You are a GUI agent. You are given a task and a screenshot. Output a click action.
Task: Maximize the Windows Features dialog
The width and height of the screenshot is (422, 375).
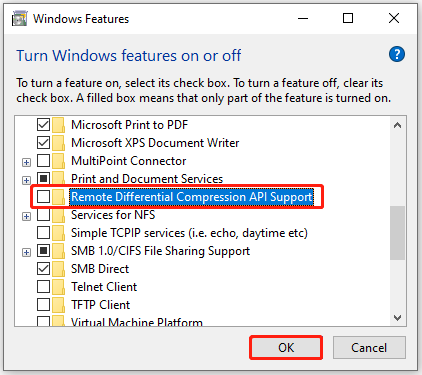click(x=348, y=18)
